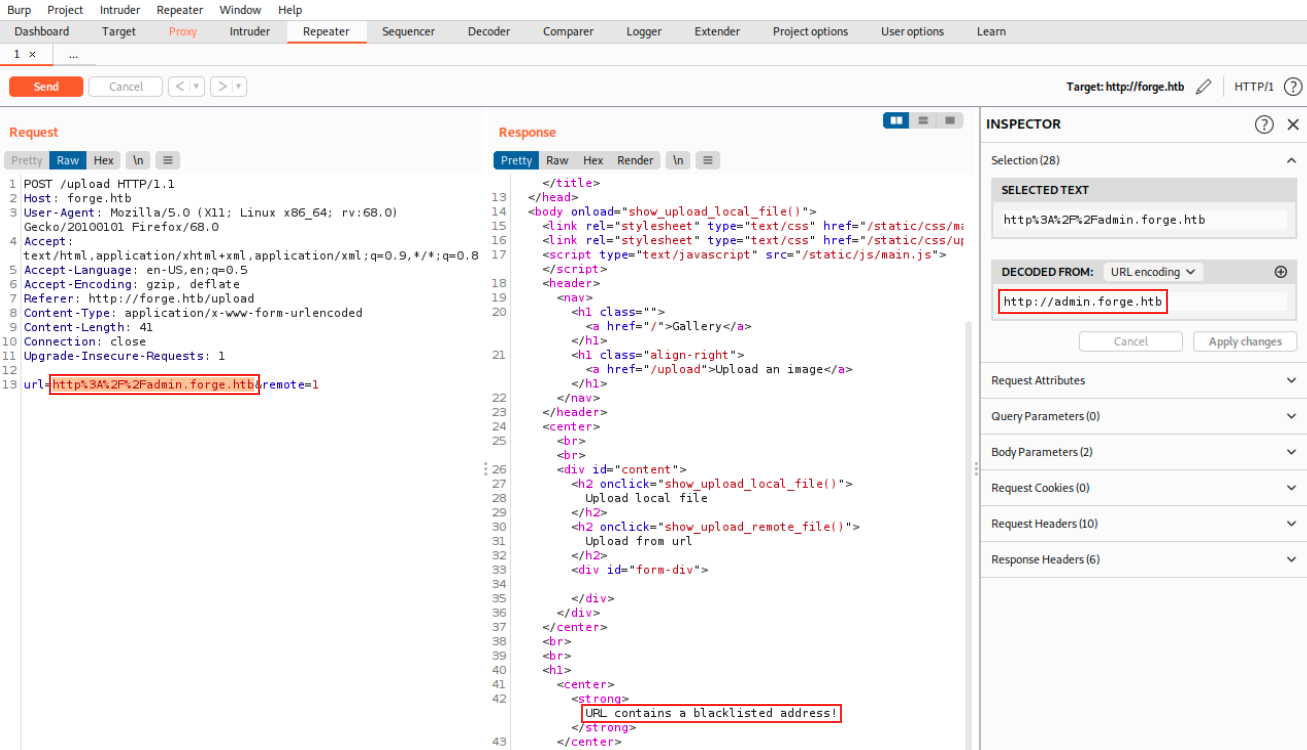Screen dimensions: 1307x750
Task: Select Raw view in request pane
Action: pos(68,160)
